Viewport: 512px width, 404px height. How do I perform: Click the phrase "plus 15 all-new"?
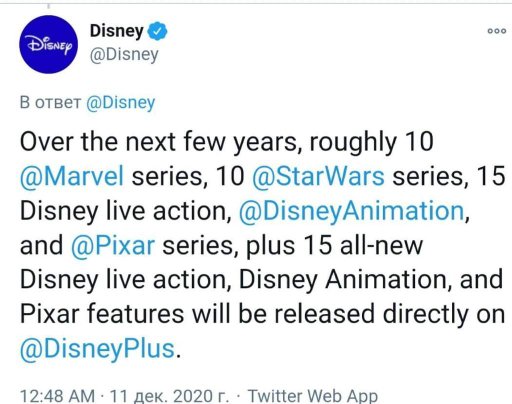(x=334, y=246)
